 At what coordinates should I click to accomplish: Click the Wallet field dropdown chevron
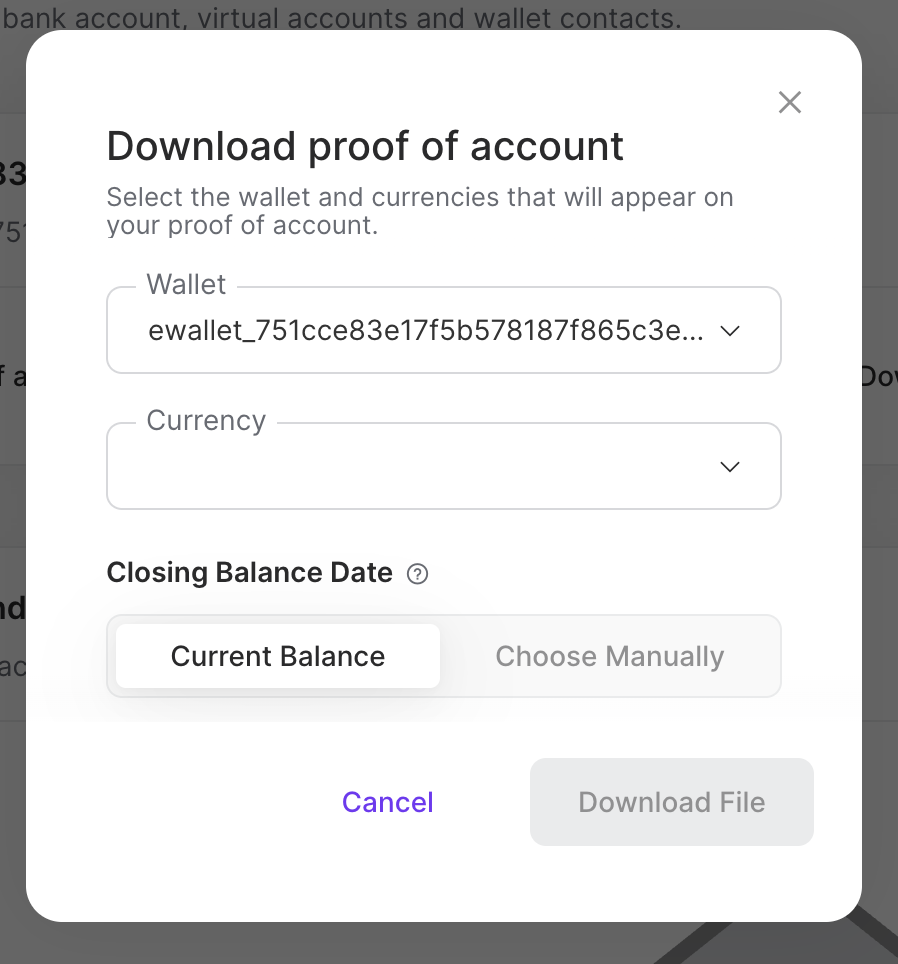pos(729,330)
